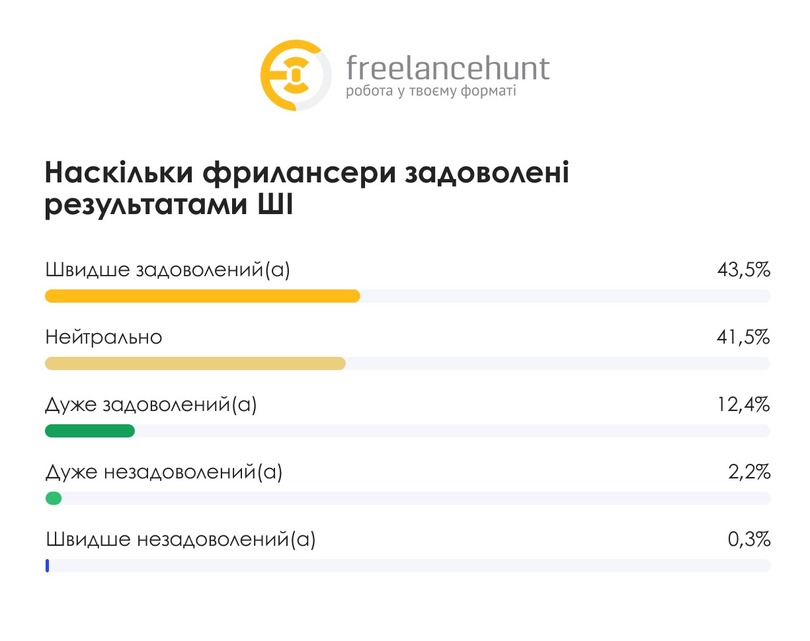Select the 'Дуже задоволений(а)' label
Screen dimensions: 810x641
151,404
